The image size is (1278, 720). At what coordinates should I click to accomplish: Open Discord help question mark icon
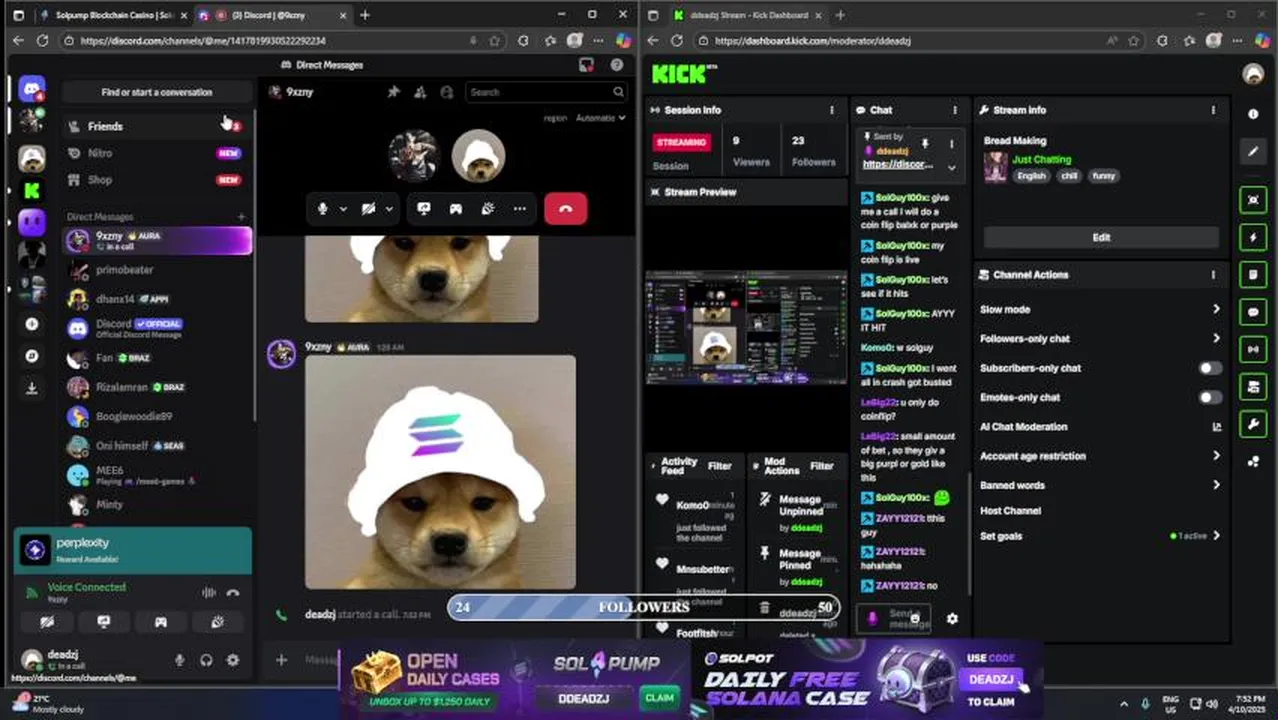tap(617, 65)
